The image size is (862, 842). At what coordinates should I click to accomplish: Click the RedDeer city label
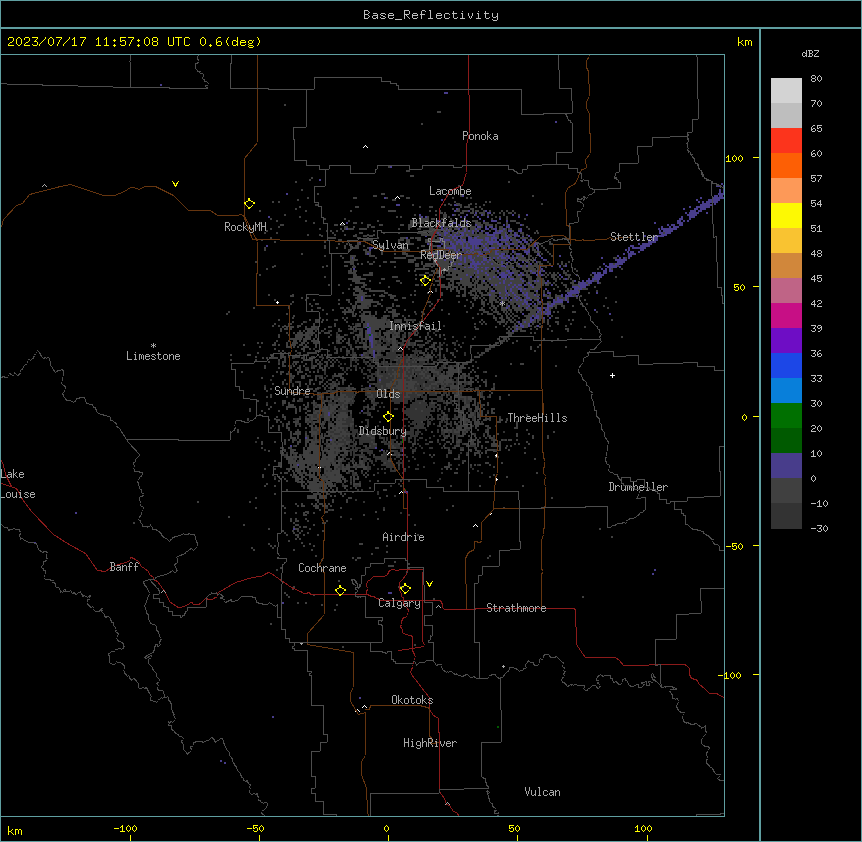pos(441,255)
